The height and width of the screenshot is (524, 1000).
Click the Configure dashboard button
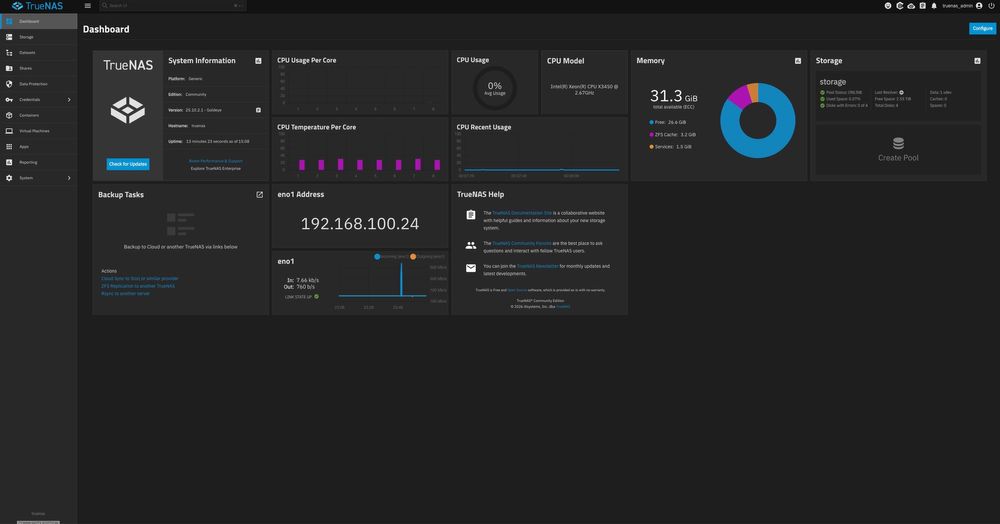pos(982,28)
